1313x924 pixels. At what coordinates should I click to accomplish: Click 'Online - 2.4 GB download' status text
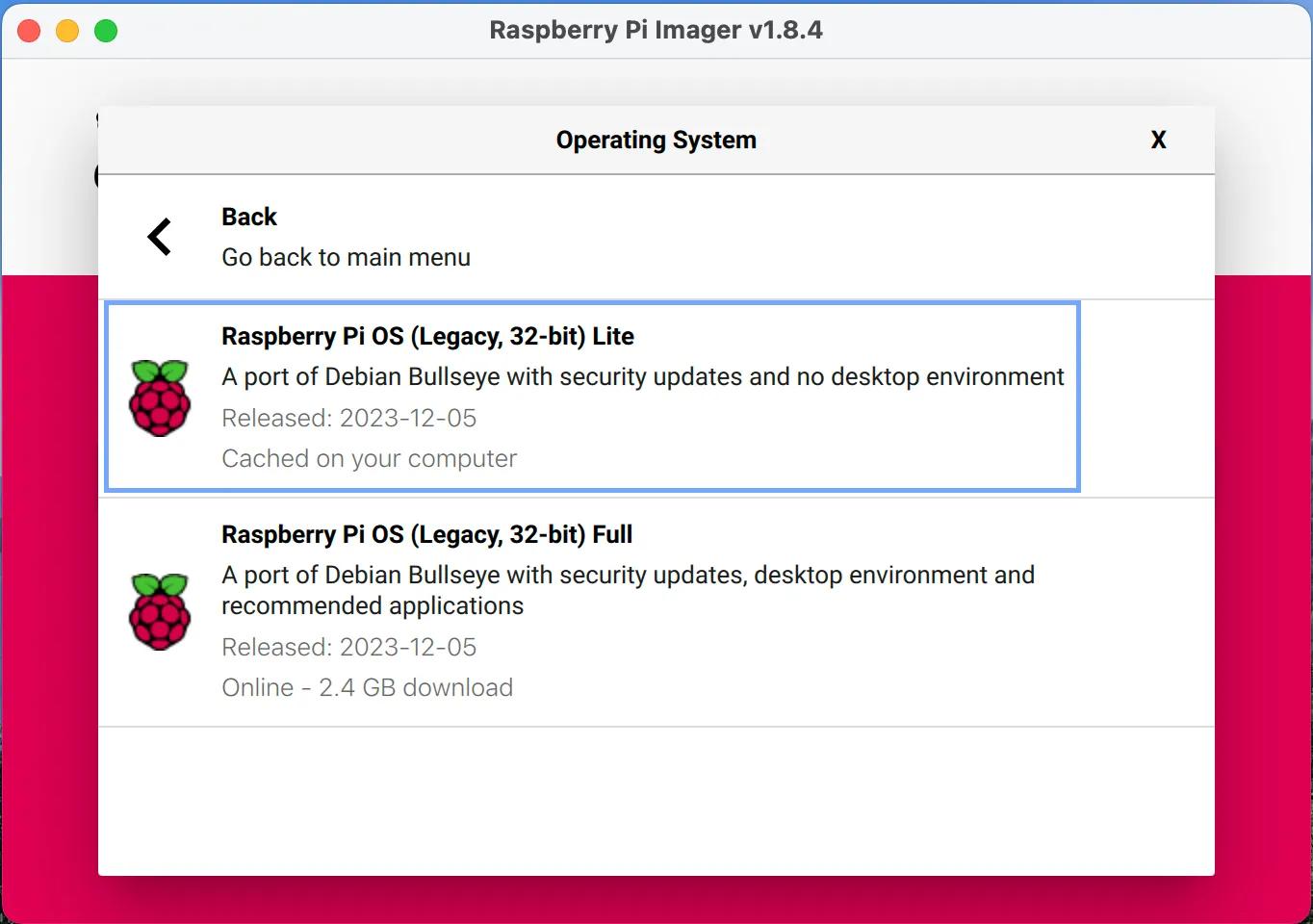pos(367,687)
